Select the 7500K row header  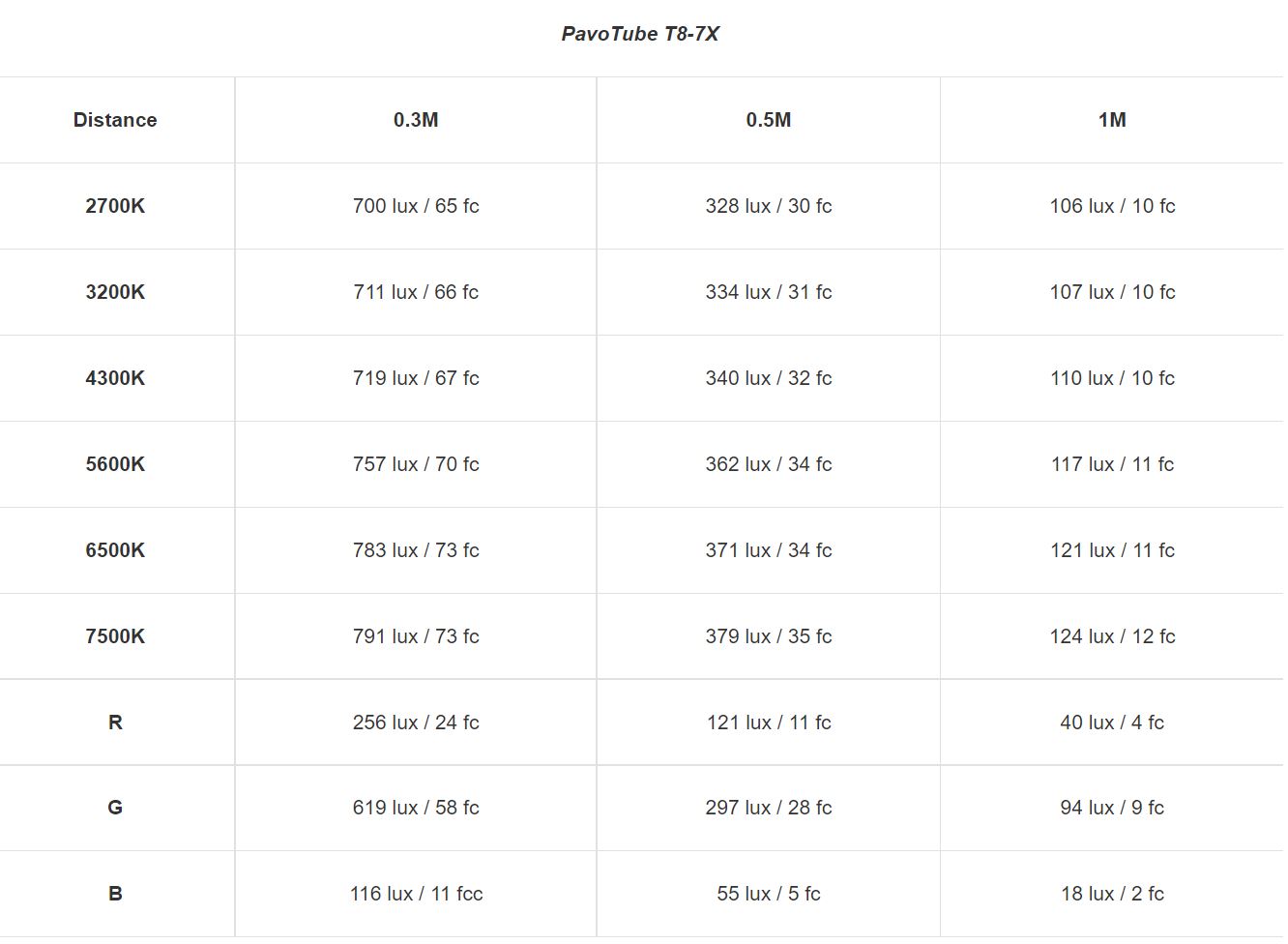click(115, 636)
